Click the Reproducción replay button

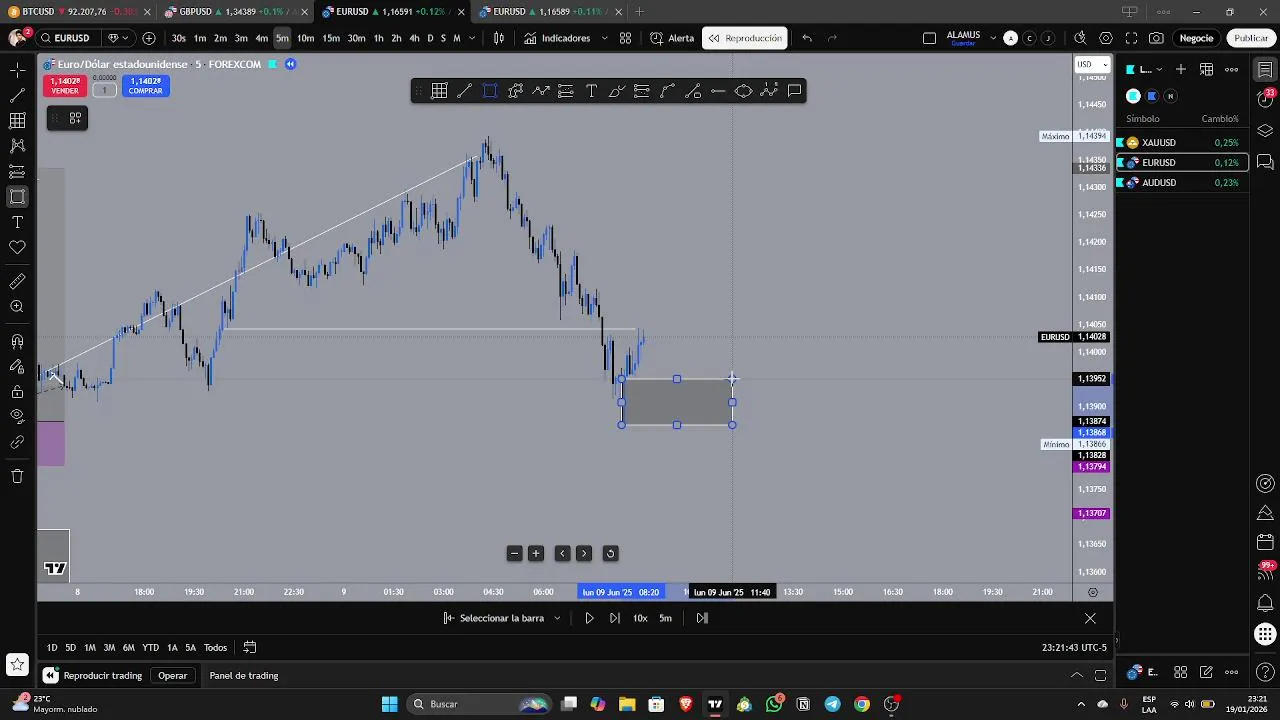tap(745, 38)
